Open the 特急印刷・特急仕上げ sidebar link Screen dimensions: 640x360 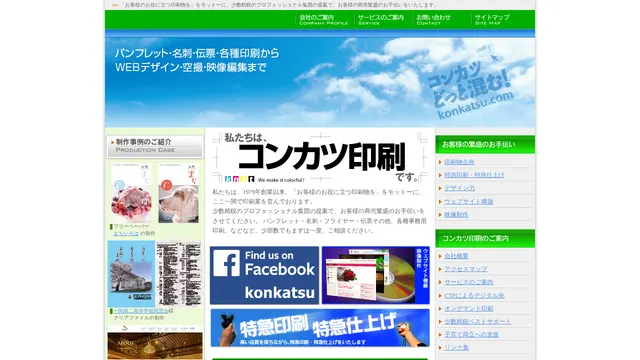click(474, 175)
